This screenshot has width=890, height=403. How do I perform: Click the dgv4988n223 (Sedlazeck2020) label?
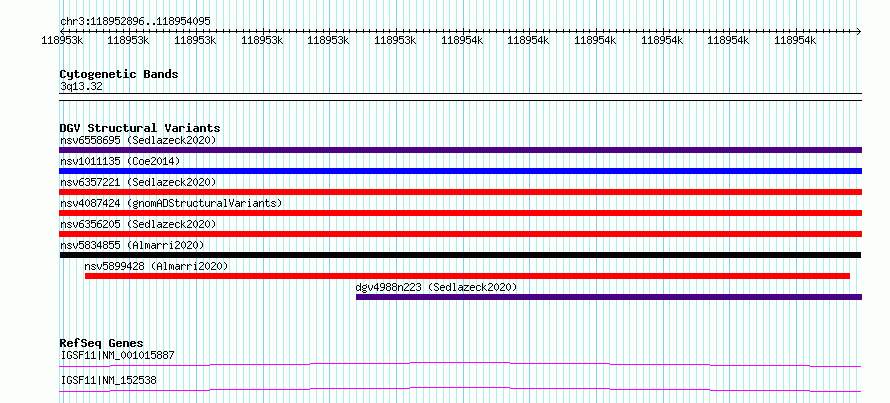pos(436,287)
